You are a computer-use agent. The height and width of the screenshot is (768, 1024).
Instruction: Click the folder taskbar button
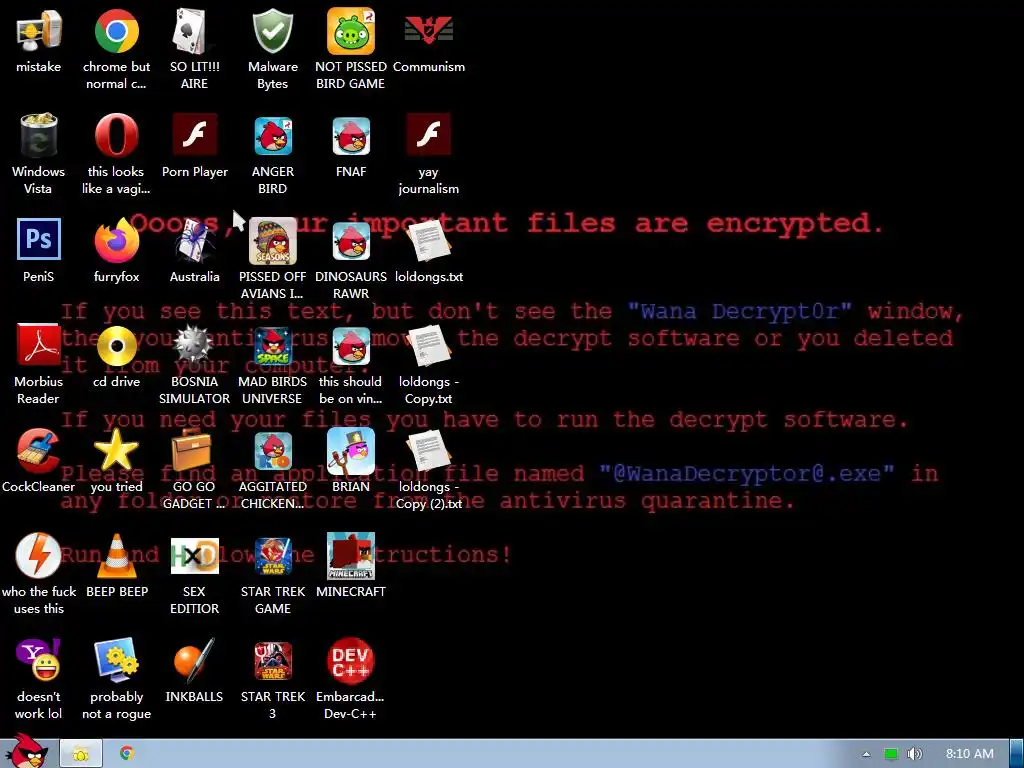(x=81, y=754)
